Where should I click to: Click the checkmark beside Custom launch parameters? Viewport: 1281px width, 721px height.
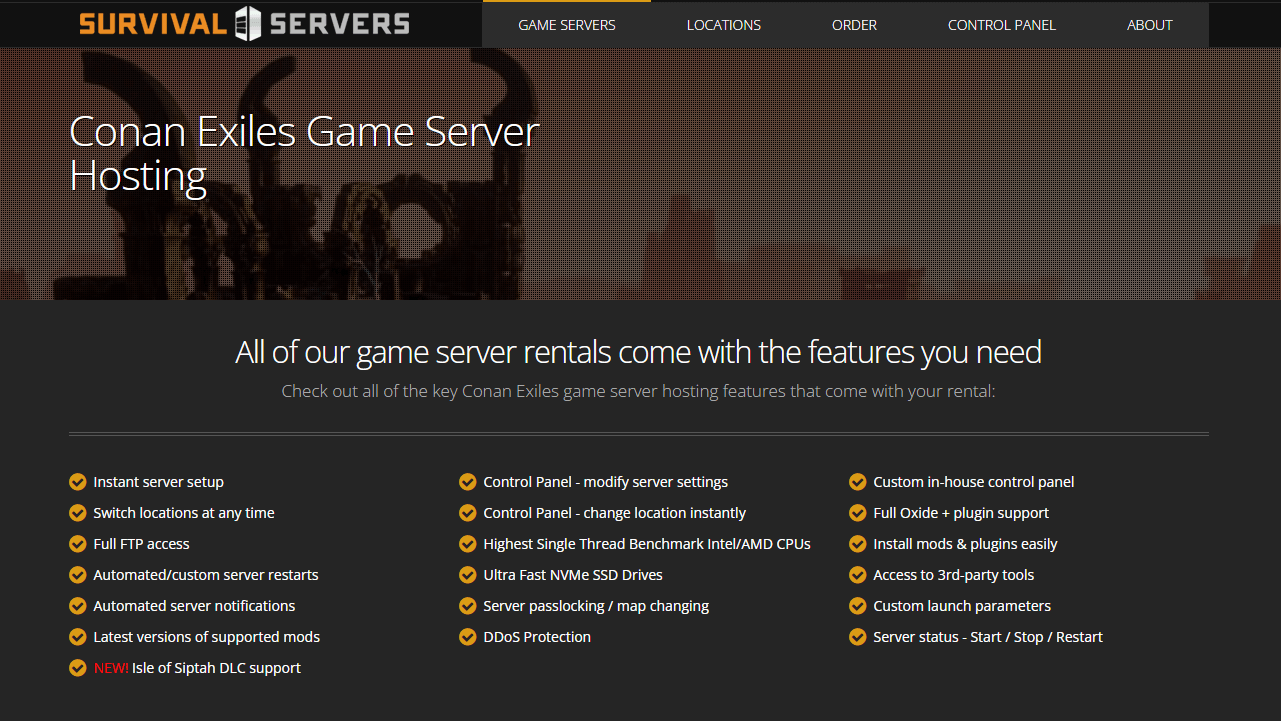click(x=857, y=606)
